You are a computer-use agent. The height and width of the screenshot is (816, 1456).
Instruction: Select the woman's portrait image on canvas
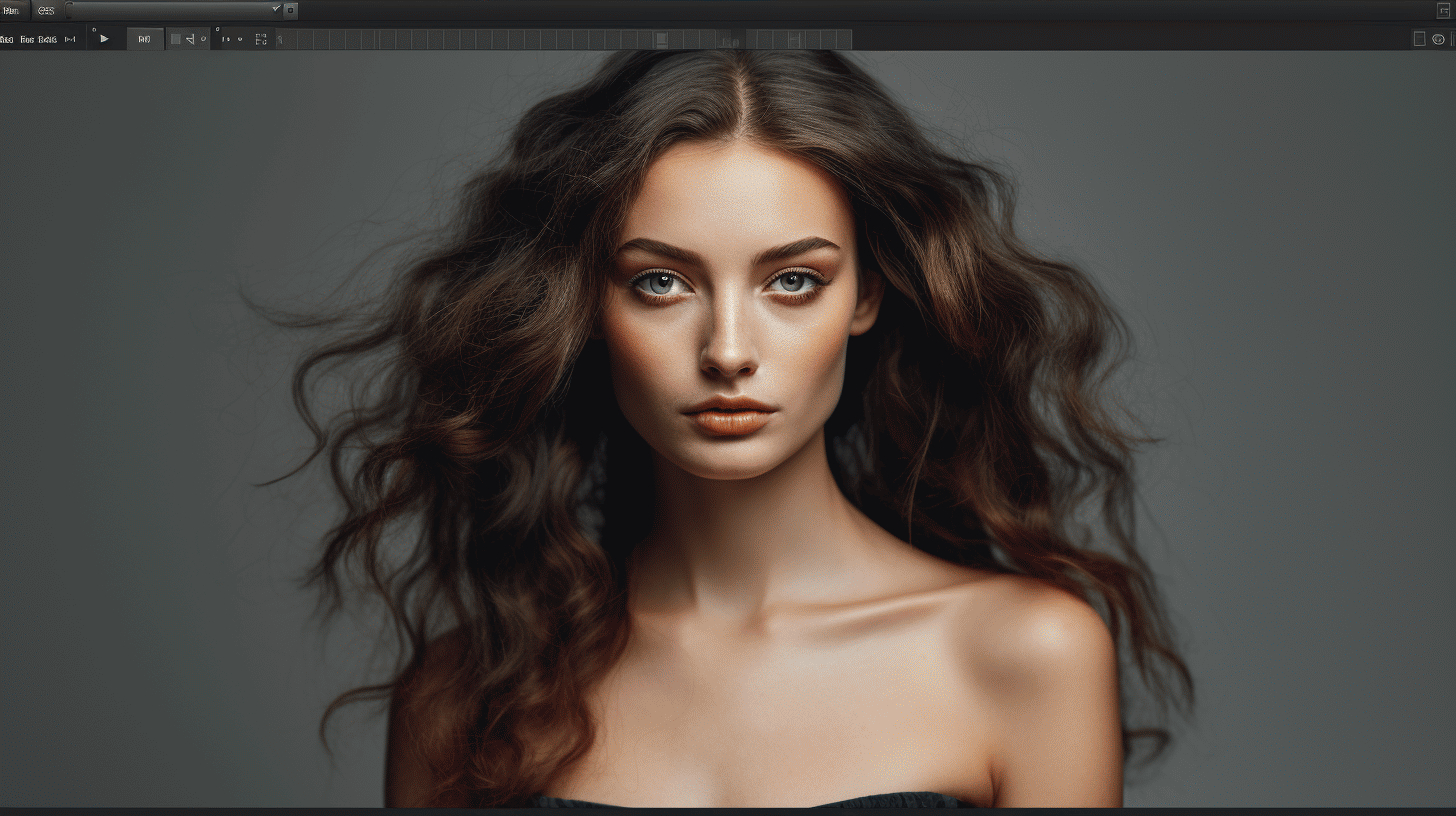point(728,429)
